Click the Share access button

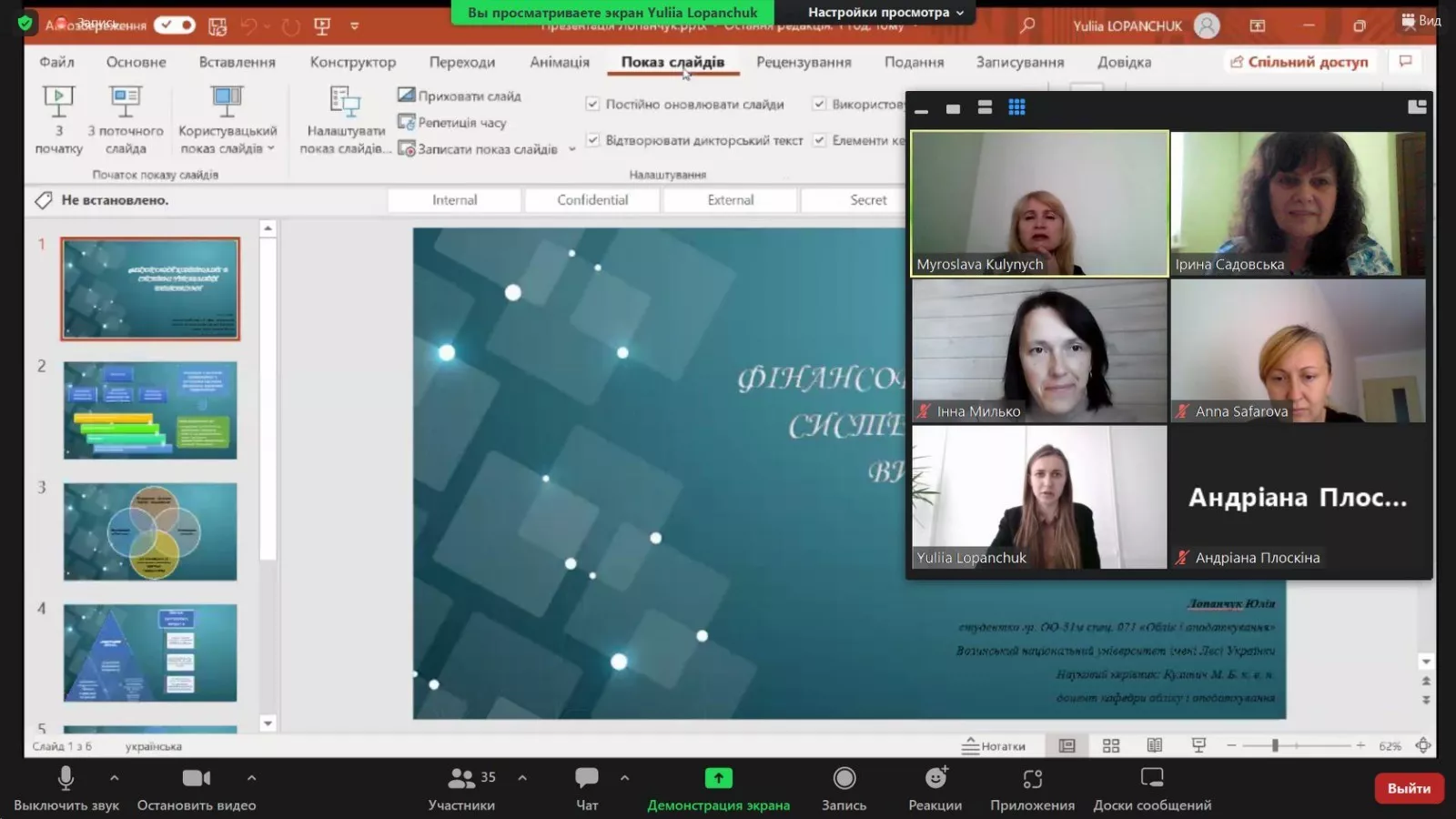tap(1299, 62)
